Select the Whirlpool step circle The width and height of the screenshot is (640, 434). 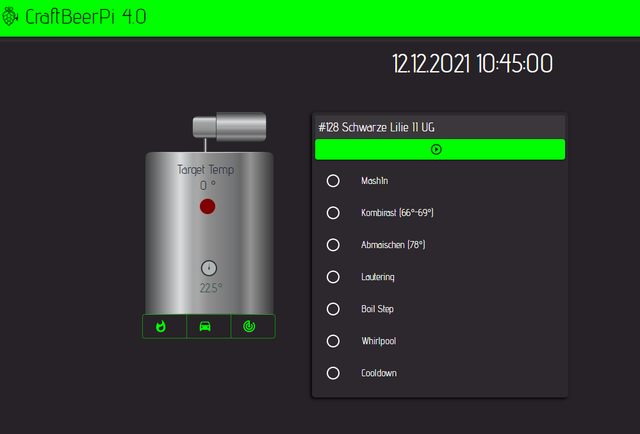[333, 341]
